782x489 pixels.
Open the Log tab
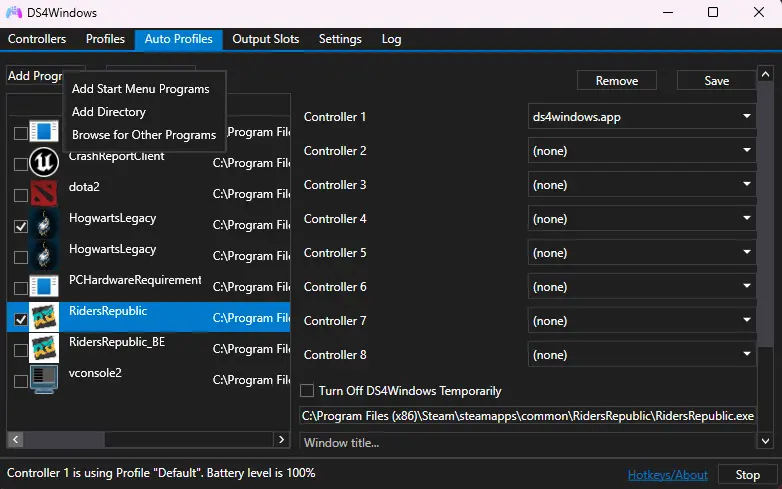391,39
